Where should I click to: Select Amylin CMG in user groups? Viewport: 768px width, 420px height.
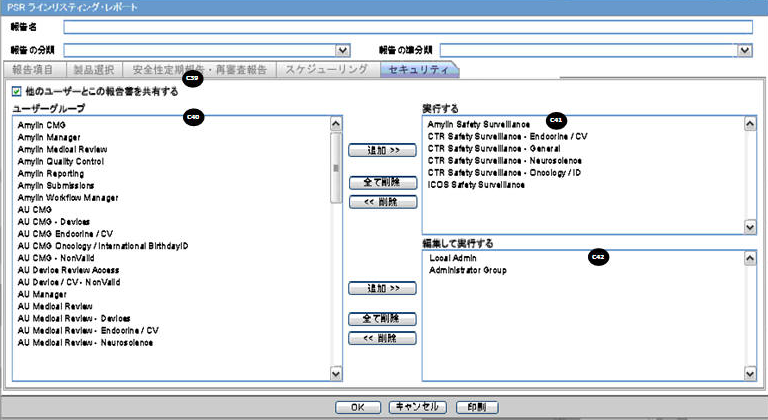[42, 125]
